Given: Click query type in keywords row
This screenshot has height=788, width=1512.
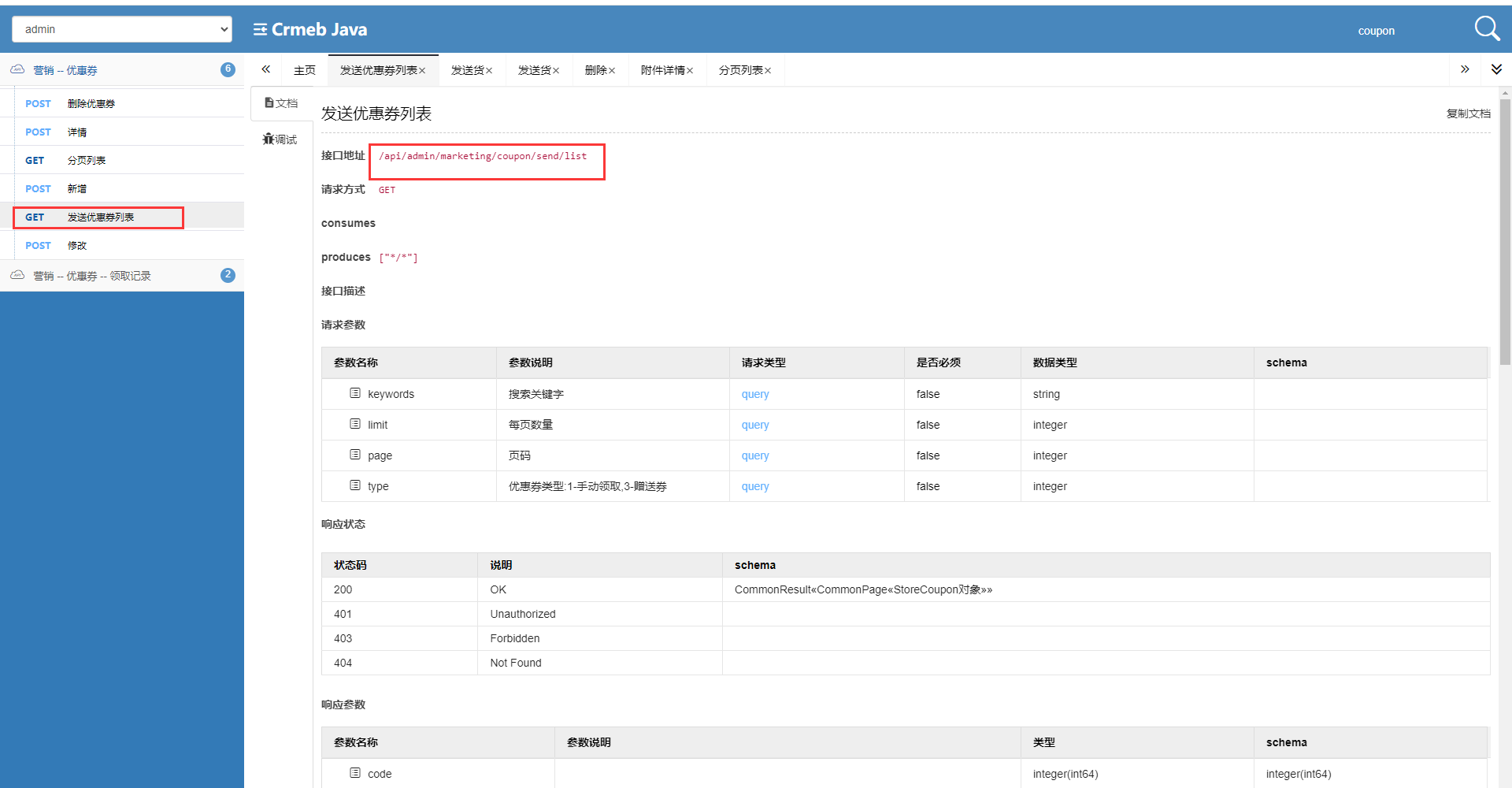Looking at the screenshot, I should [755, 394].
